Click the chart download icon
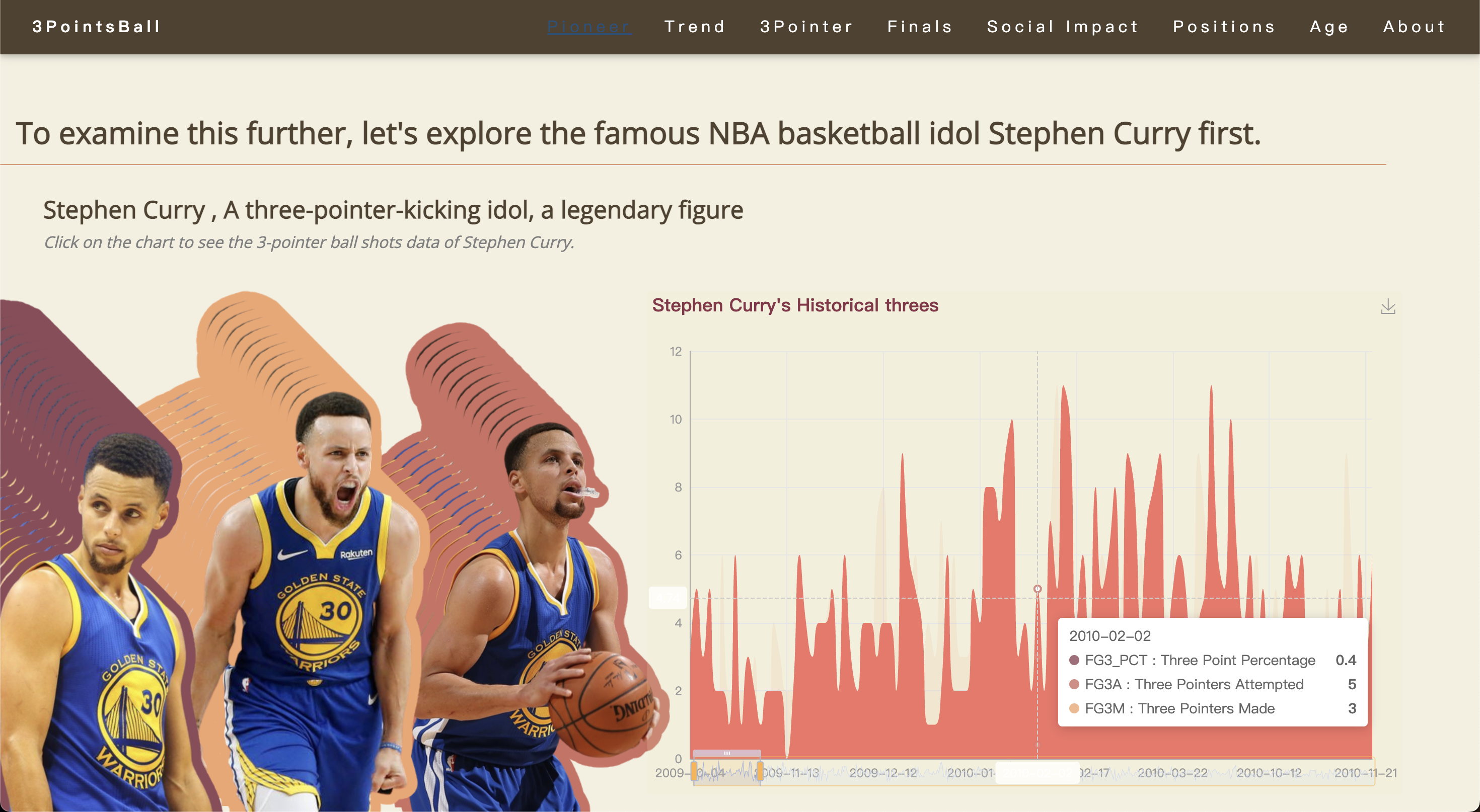This screenshot has height=812, width=1480. pyautogui.click(x=1387, y=306)
